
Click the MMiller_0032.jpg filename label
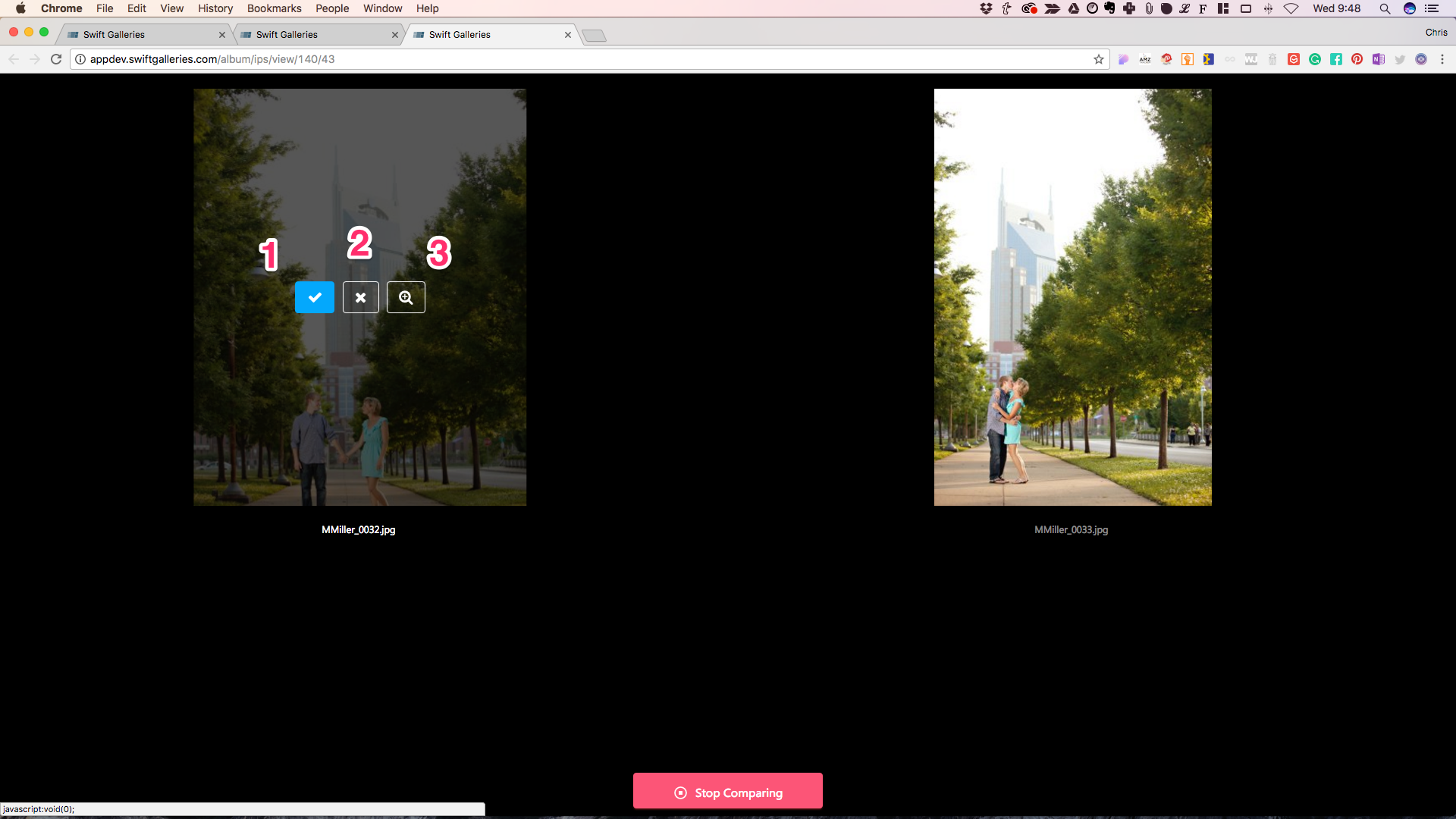[x=358, y=530]
